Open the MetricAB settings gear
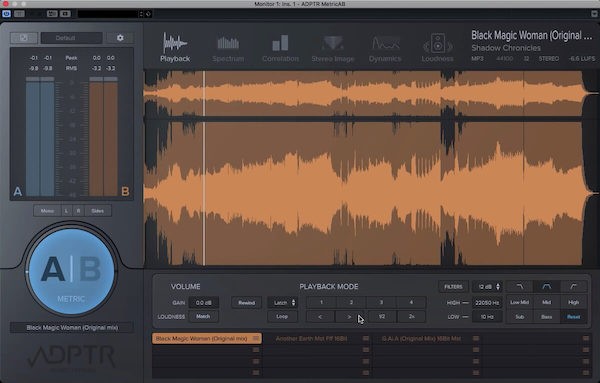This screenshot has height=383, width=600. coord(120,38)
